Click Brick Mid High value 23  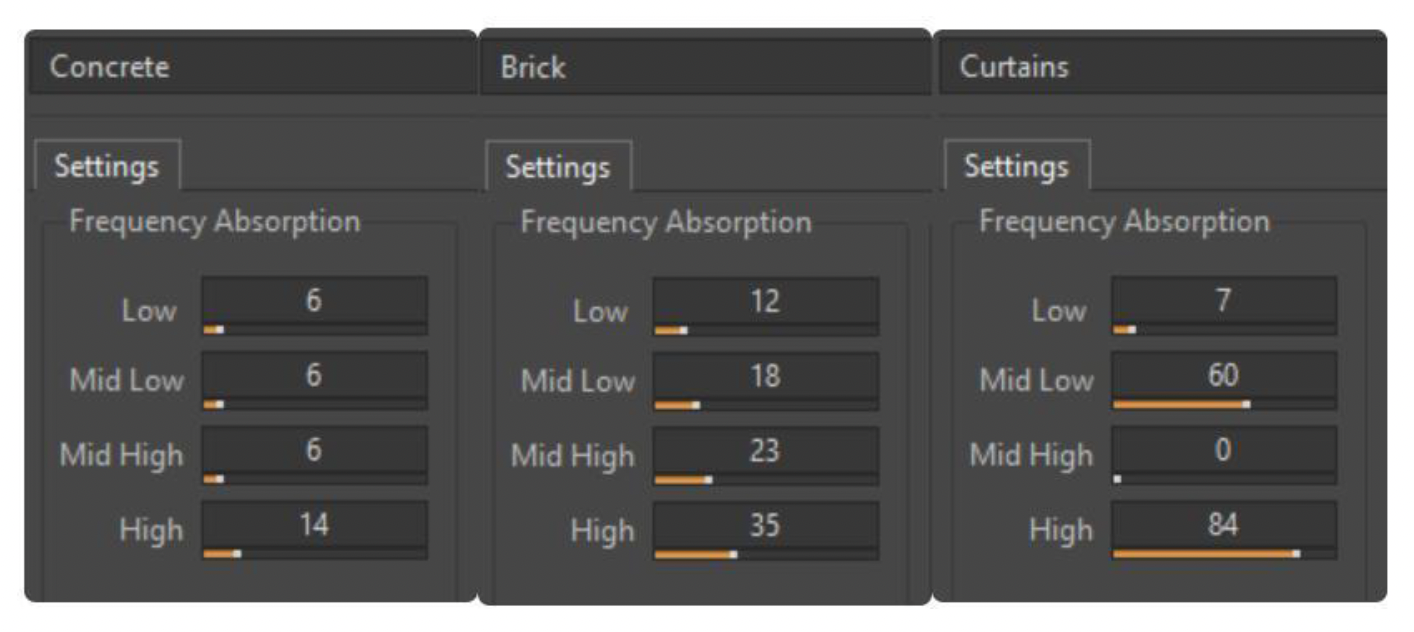pyautogui.click(x=765, y=452)
